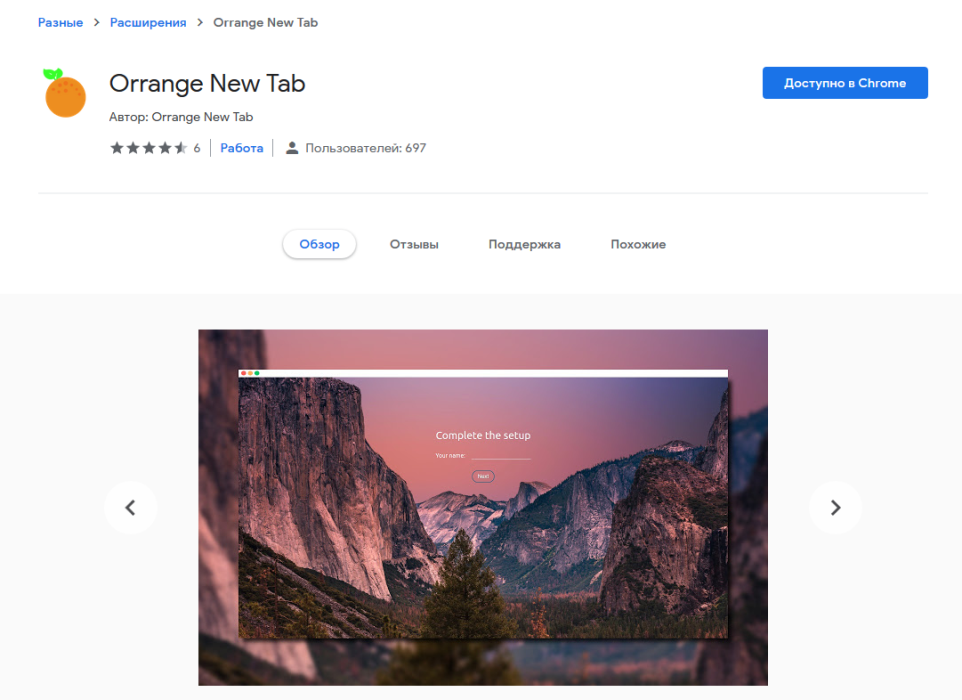Click the orange extension logo icon
This screenshot has width=962, height=700.
pos(64,93)
